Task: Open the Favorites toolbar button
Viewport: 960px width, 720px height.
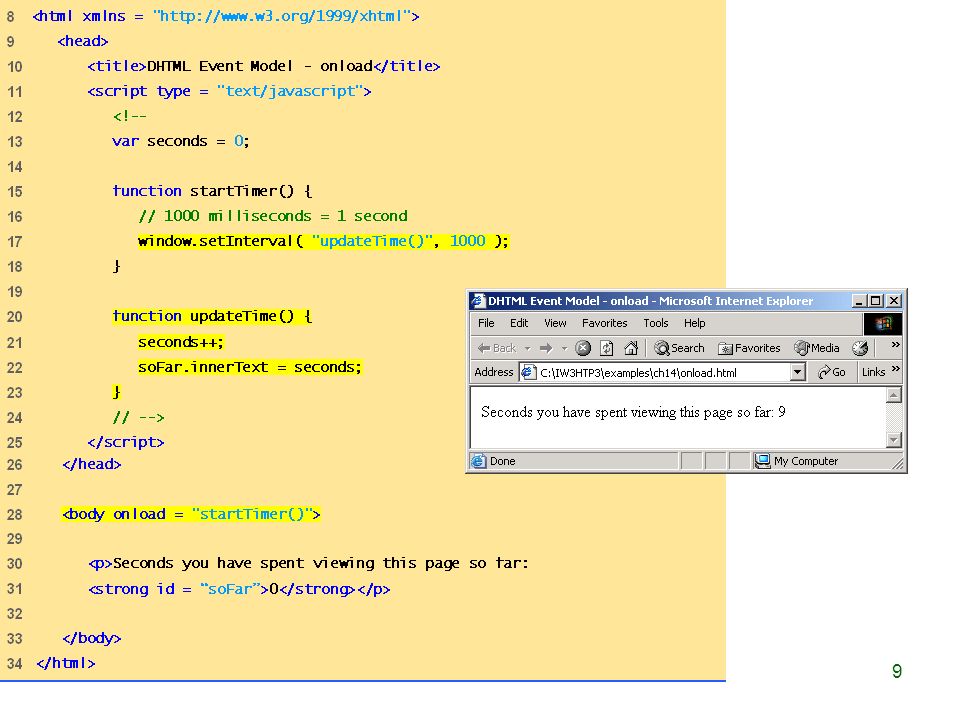Action: pos(749,348)
